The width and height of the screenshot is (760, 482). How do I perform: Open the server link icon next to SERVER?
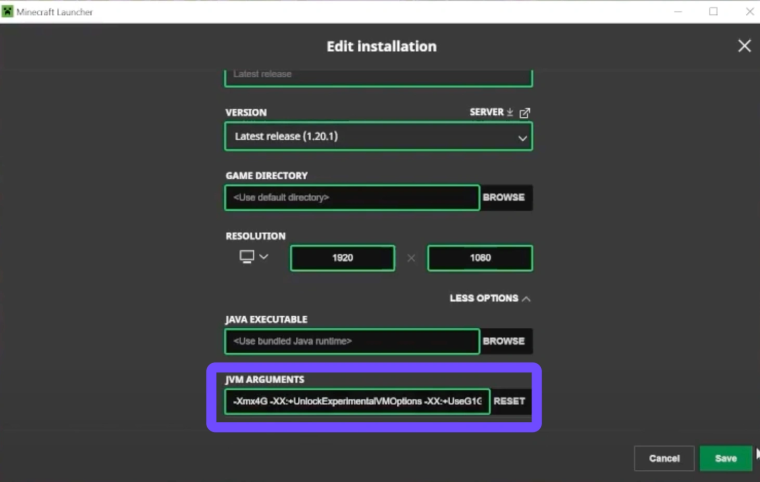[524, 112]
